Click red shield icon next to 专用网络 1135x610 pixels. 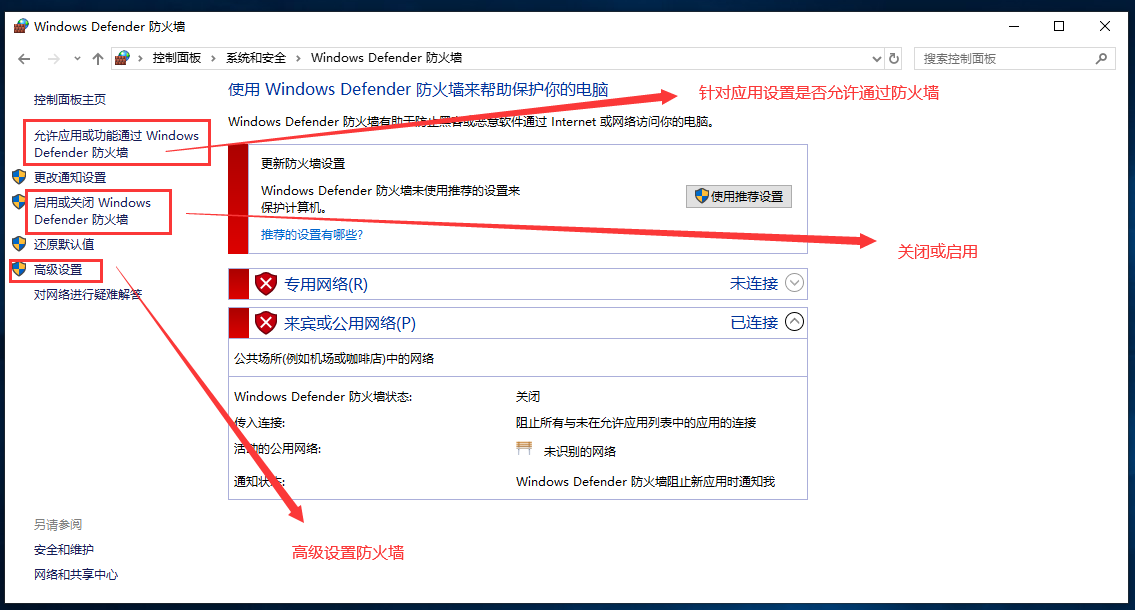[x=266, y=284]
